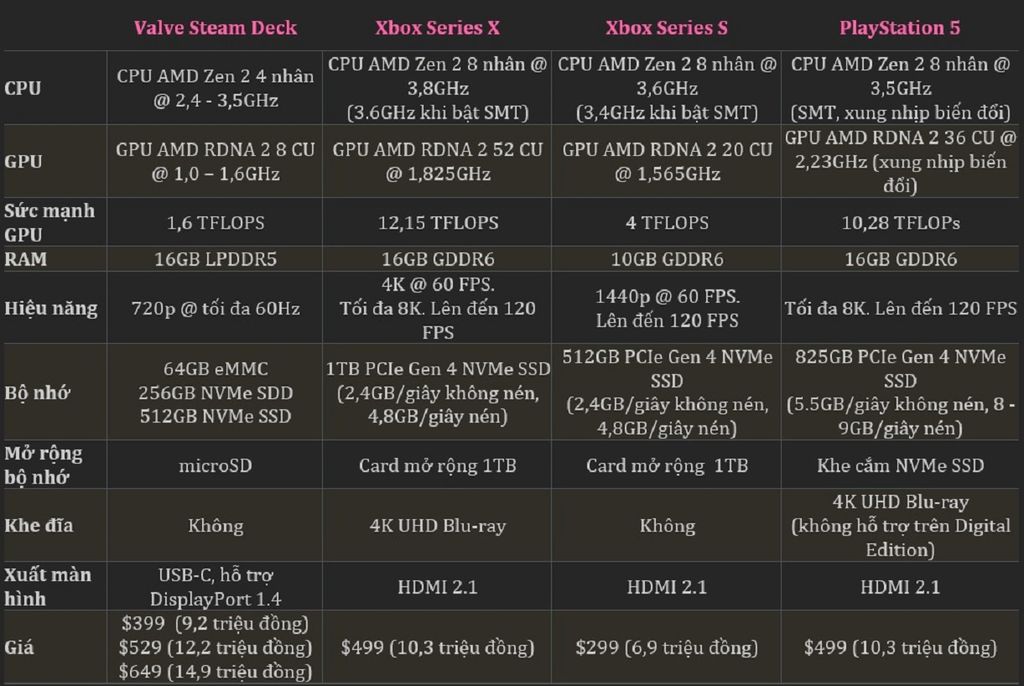Select the GPU row label
This screenshot has width=1024, height=686.
tap(24, 161)
